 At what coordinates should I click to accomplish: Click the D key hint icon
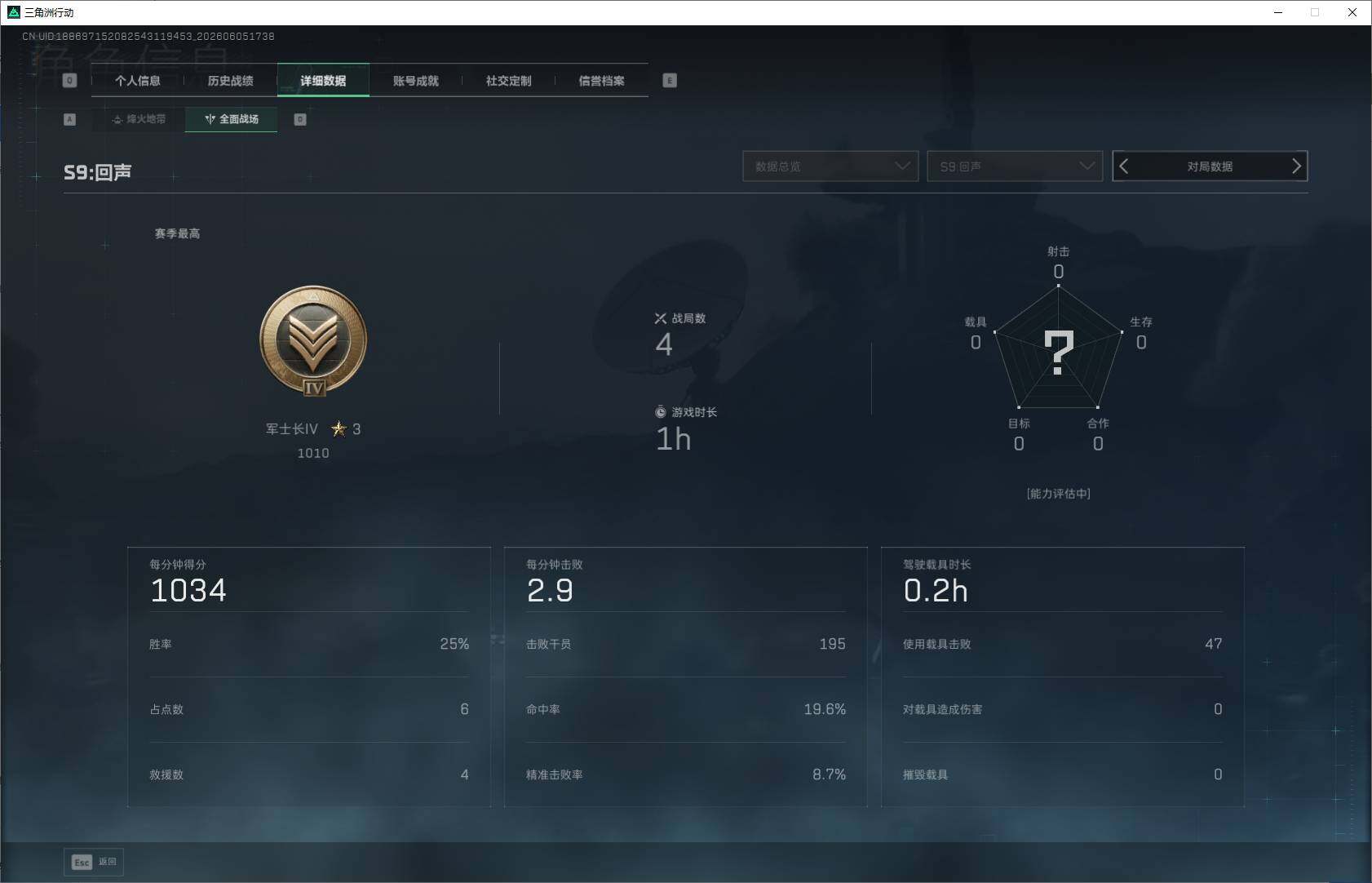point(300,119)
